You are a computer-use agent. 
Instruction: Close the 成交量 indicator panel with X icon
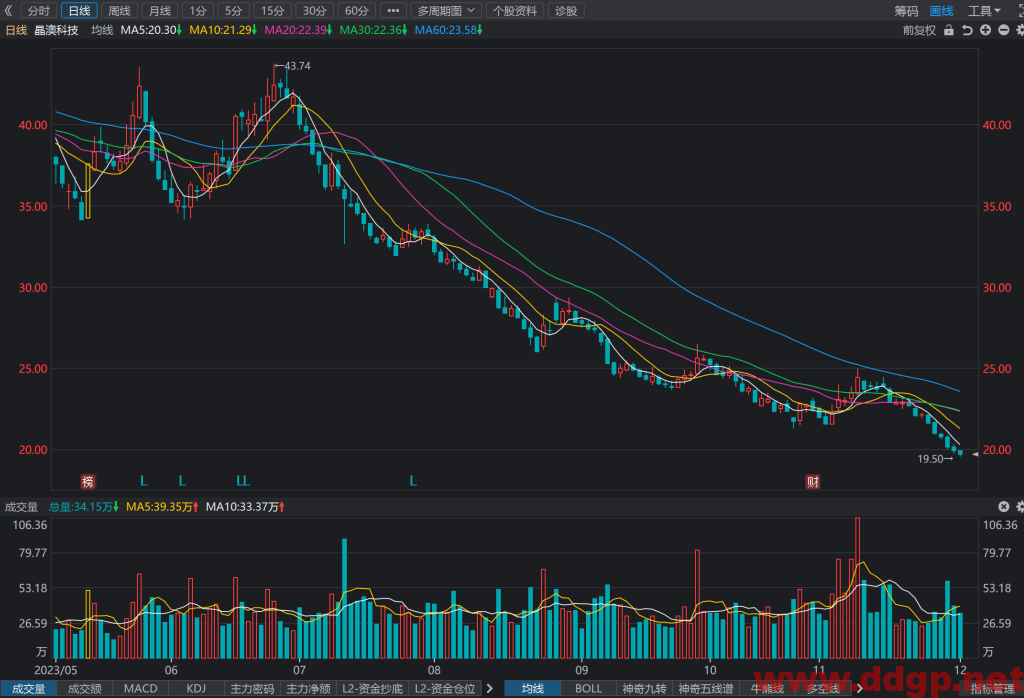[x=1004, y=507]
